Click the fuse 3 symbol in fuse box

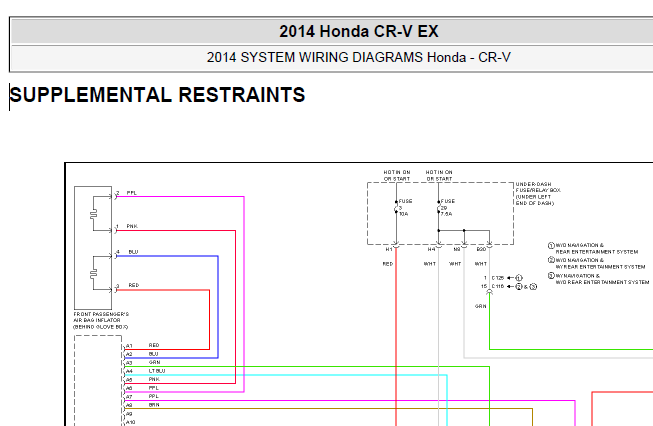click(396, 207)
